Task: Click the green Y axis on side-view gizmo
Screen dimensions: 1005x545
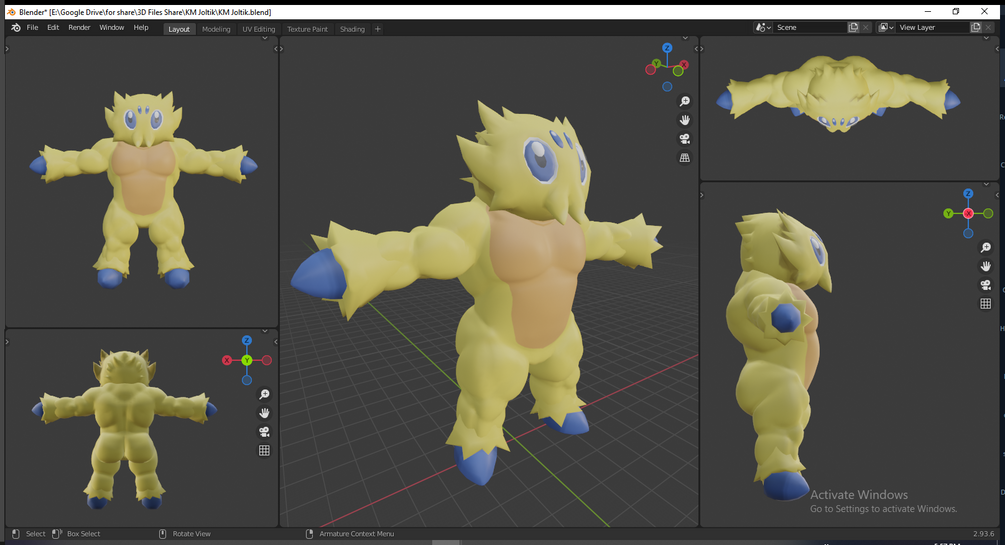Action: point(949,214)
